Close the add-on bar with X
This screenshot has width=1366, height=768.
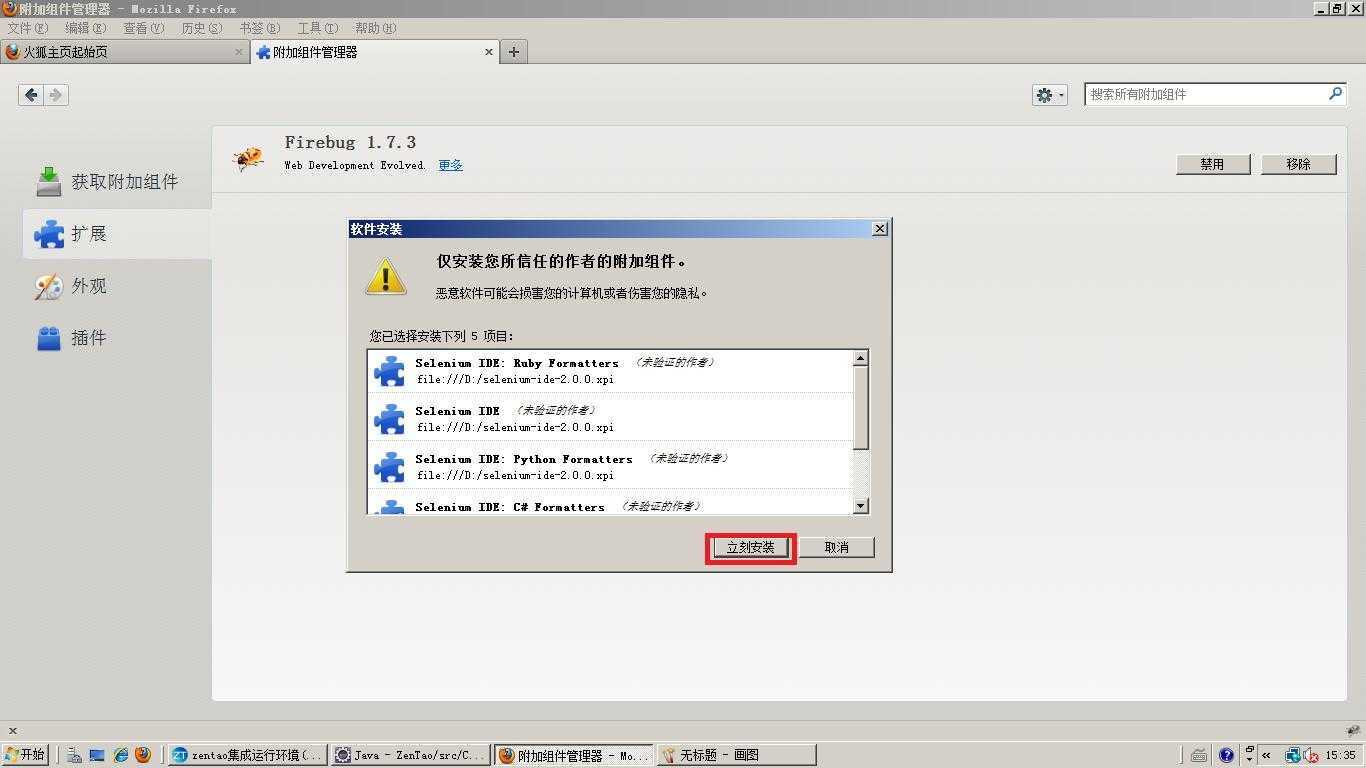(12, 731)
